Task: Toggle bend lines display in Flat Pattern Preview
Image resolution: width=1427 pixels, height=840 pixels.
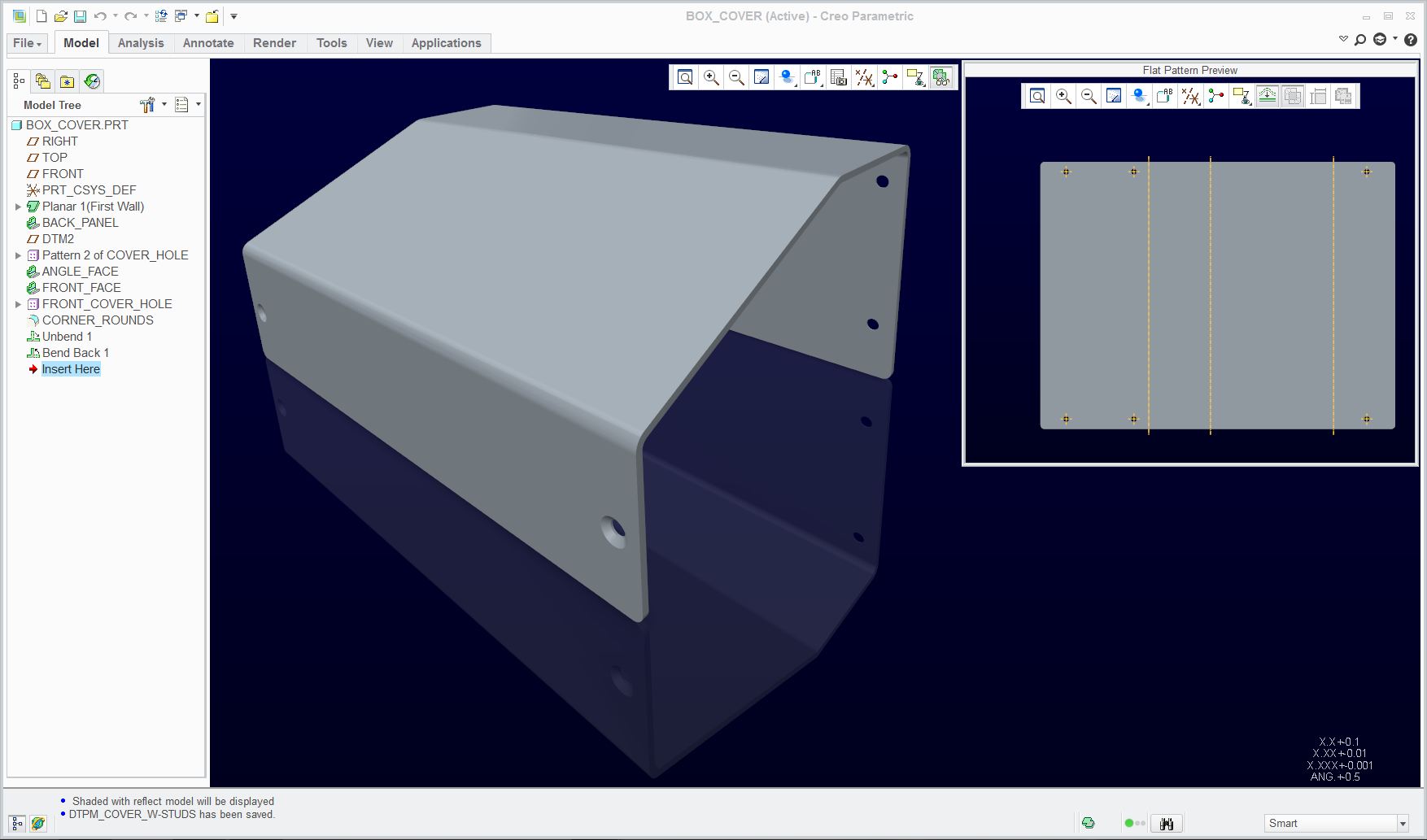Action: (1268, 96)
